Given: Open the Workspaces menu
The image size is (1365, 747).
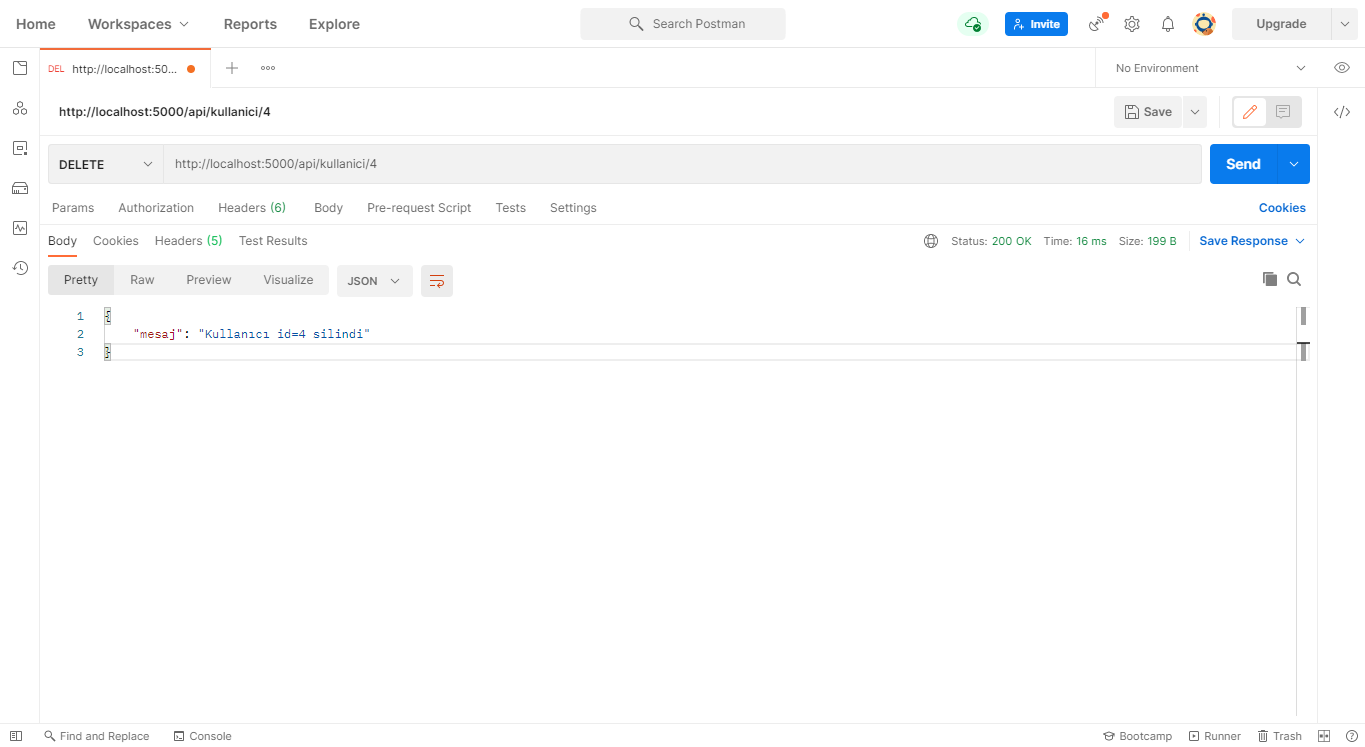Looking at the screenshot, I should point(138,24).
